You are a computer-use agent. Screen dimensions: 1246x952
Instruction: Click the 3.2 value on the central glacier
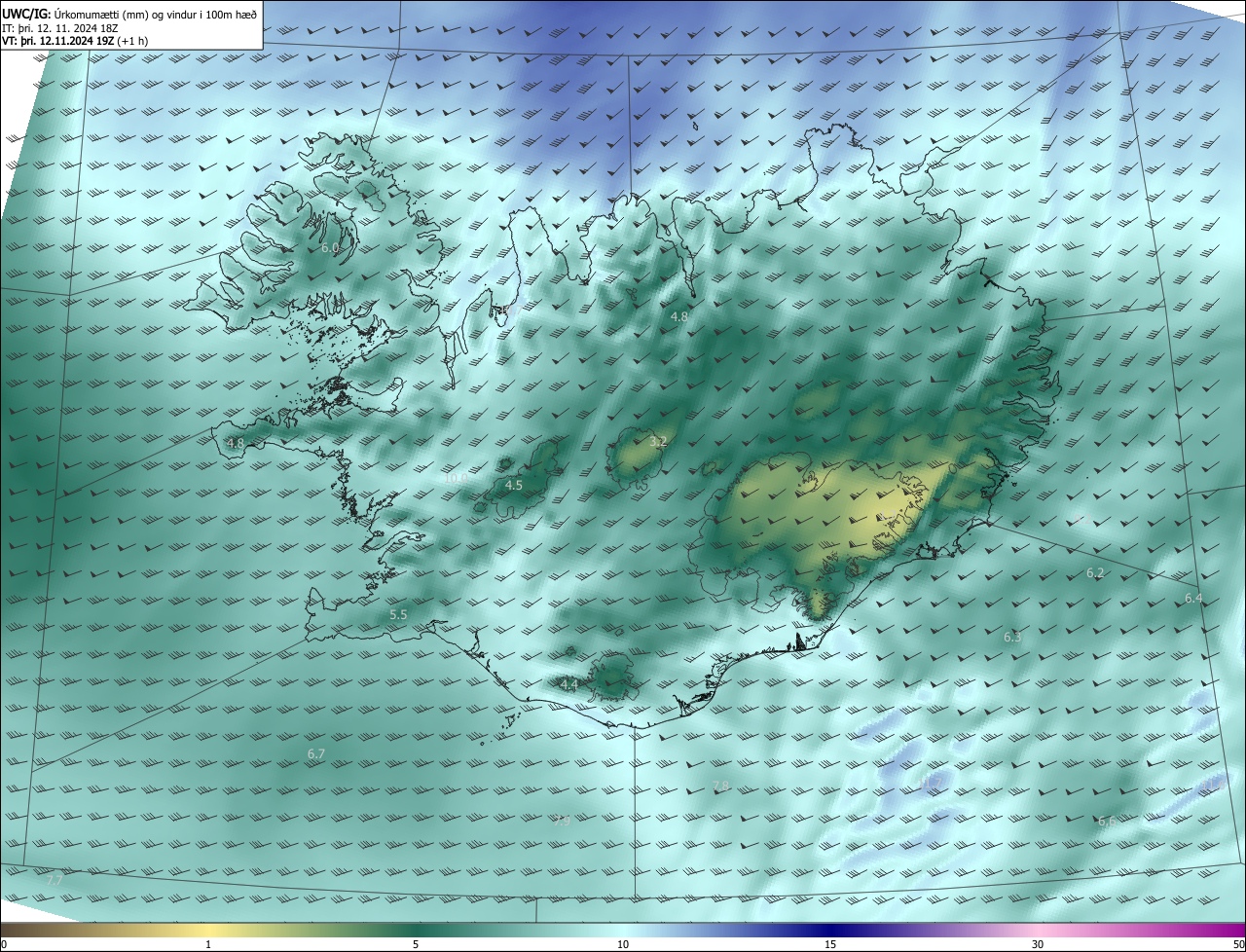pyautogui.click(x=658, y=442)
